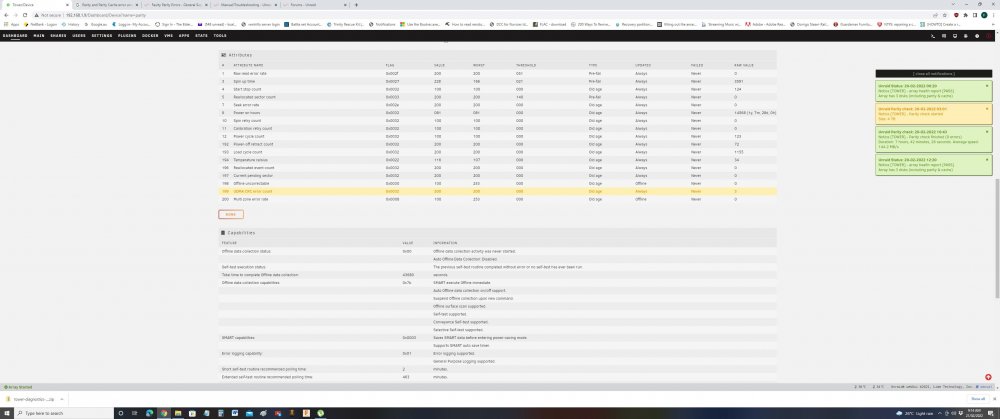Open Task View on the taskbar
The height and width of the screenshot is (419, 1000).
tap(135, 413)
